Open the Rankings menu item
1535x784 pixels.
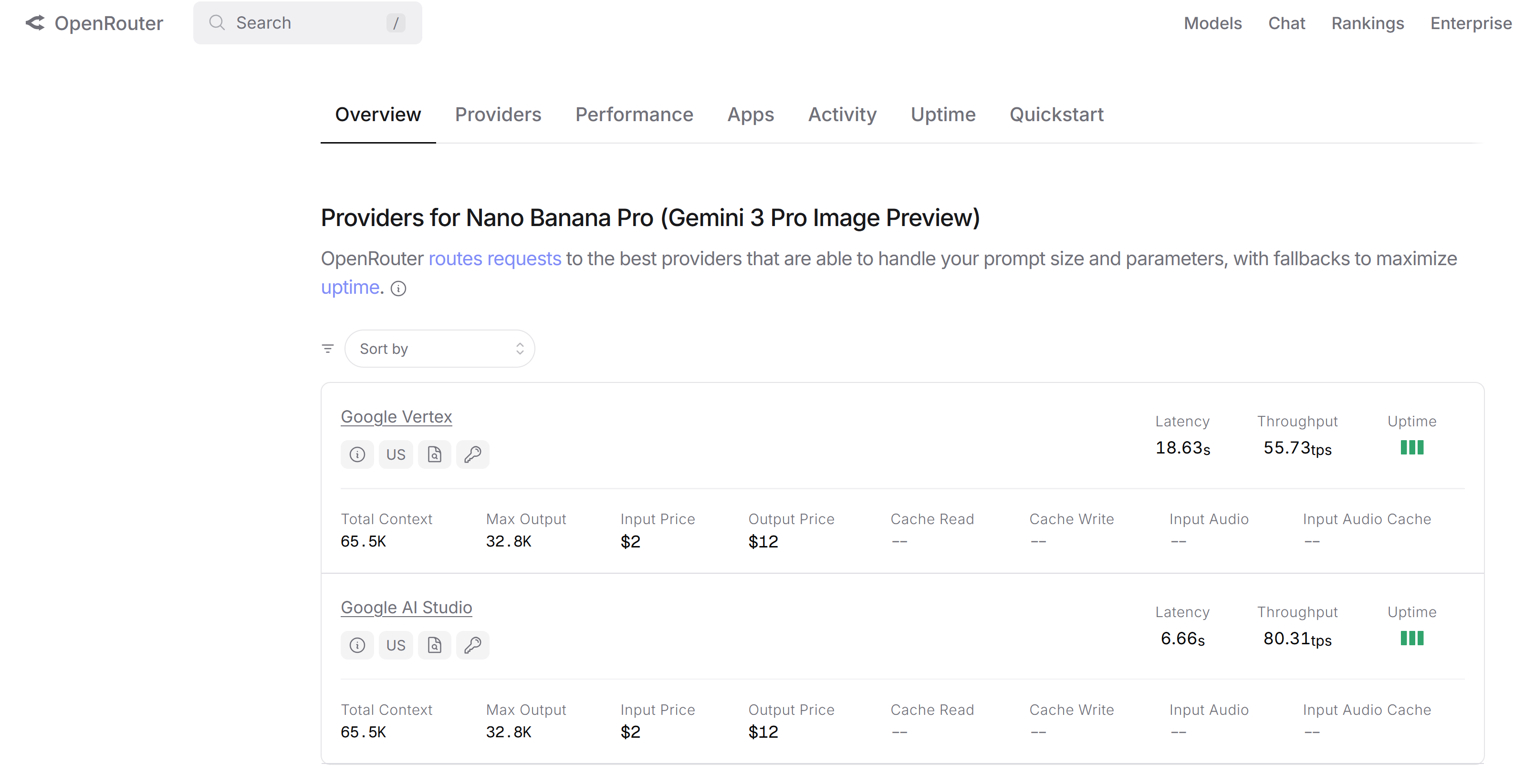1368,23
